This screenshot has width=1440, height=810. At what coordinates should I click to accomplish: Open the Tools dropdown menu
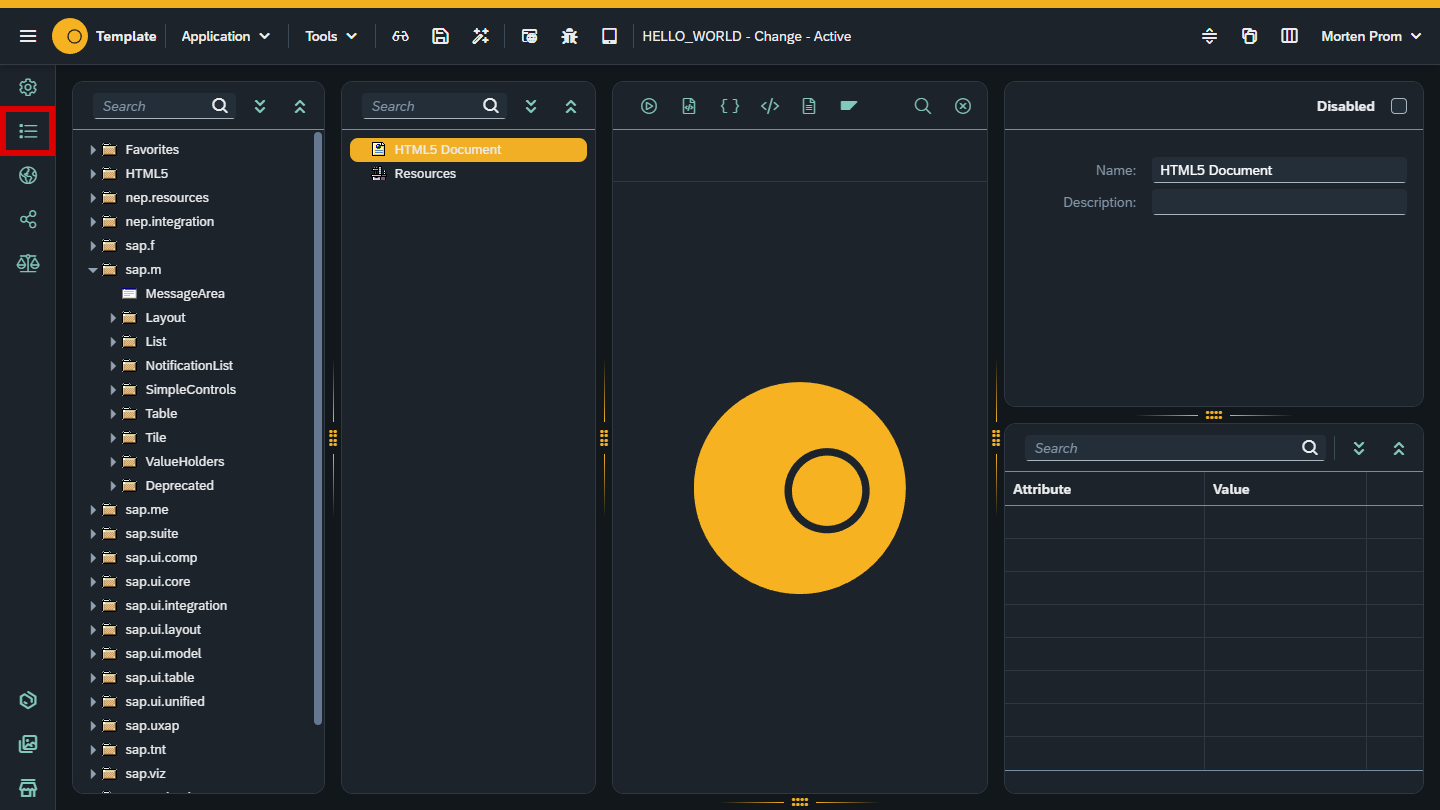(331, 36)
